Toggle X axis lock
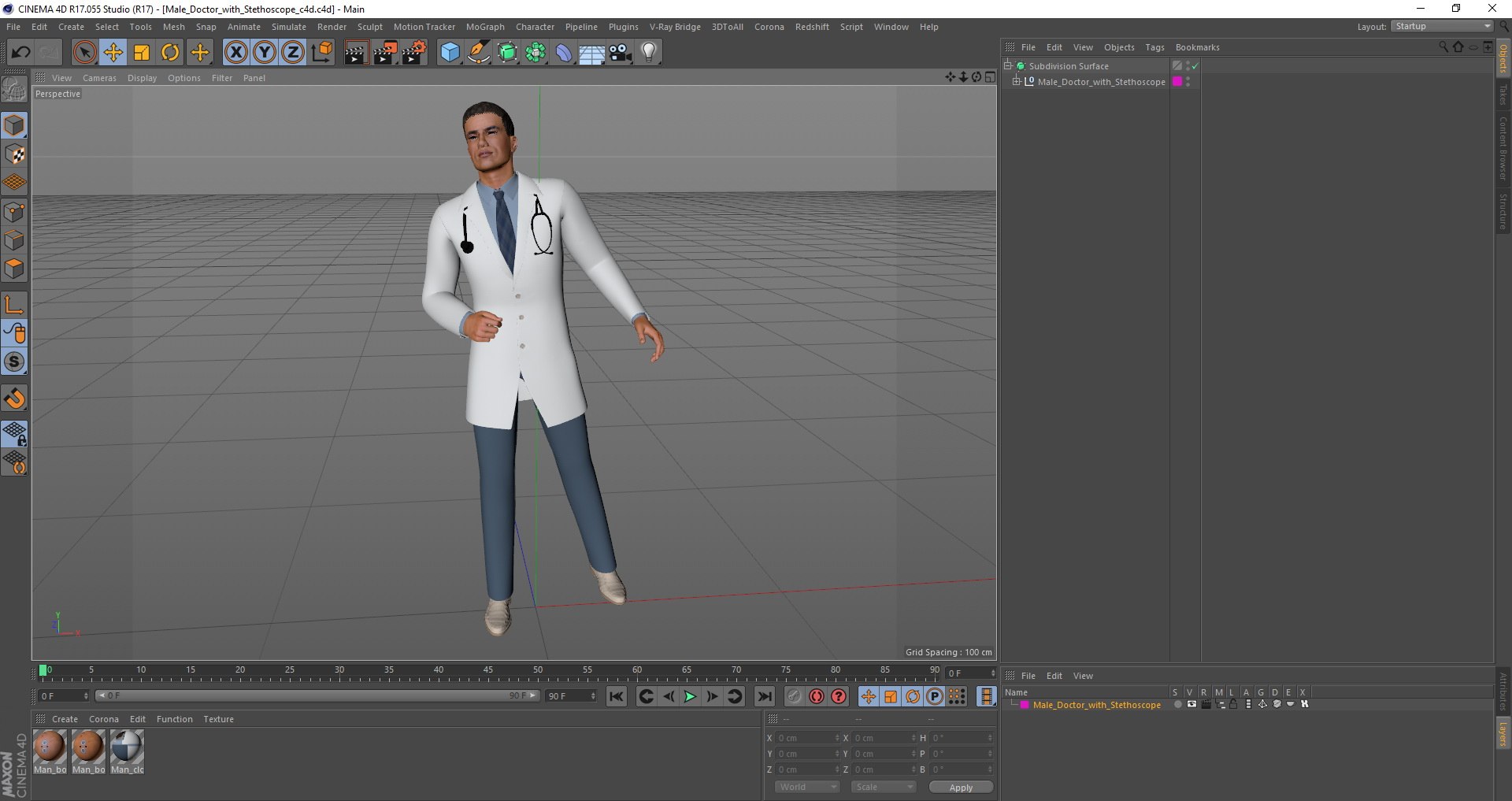The width and height of the screenshot is (1512, 801). [x=235, y=53]
